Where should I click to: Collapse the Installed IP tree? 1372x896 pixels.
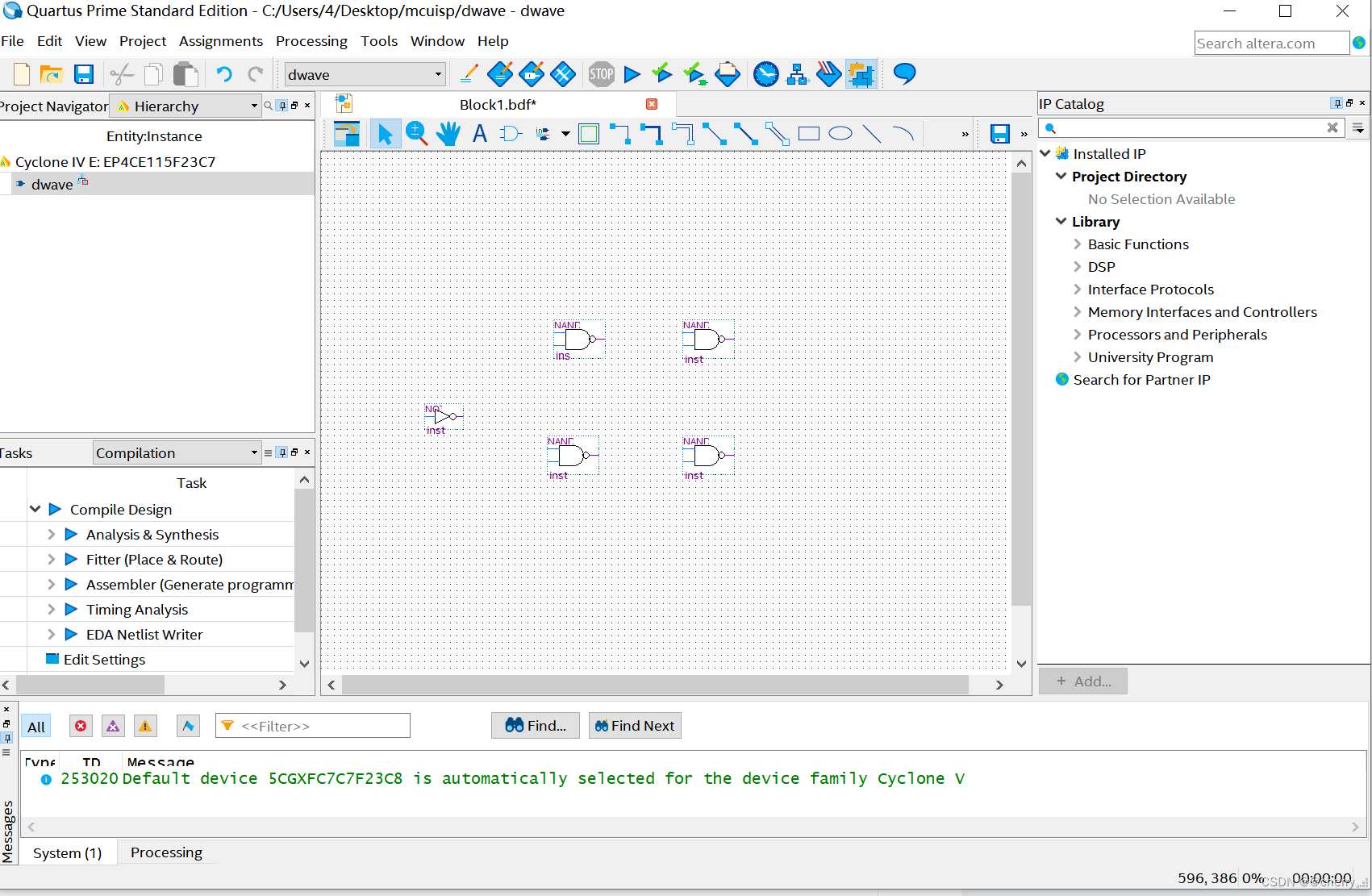pyautogui.click(x=1045, y=153)
